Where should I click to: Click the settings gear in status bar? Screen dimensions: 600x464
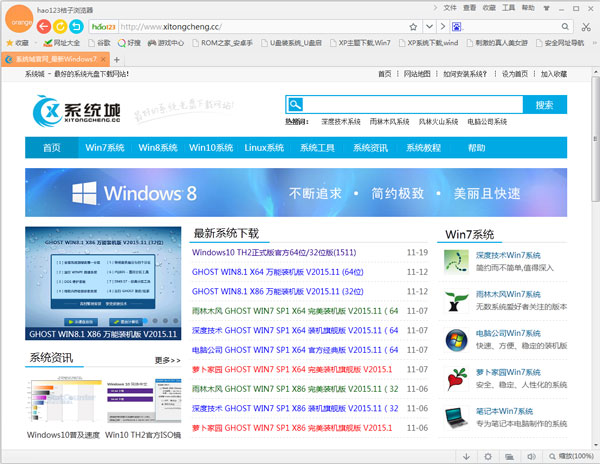click(x=488, y=456)
